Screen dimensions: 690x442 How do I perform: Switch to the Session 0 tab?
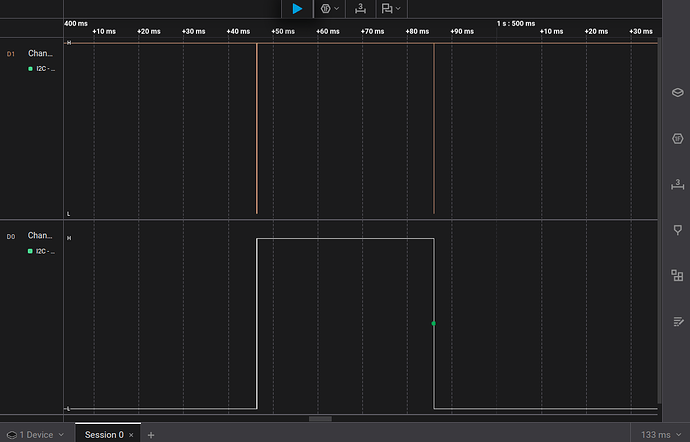click(104, 435)
